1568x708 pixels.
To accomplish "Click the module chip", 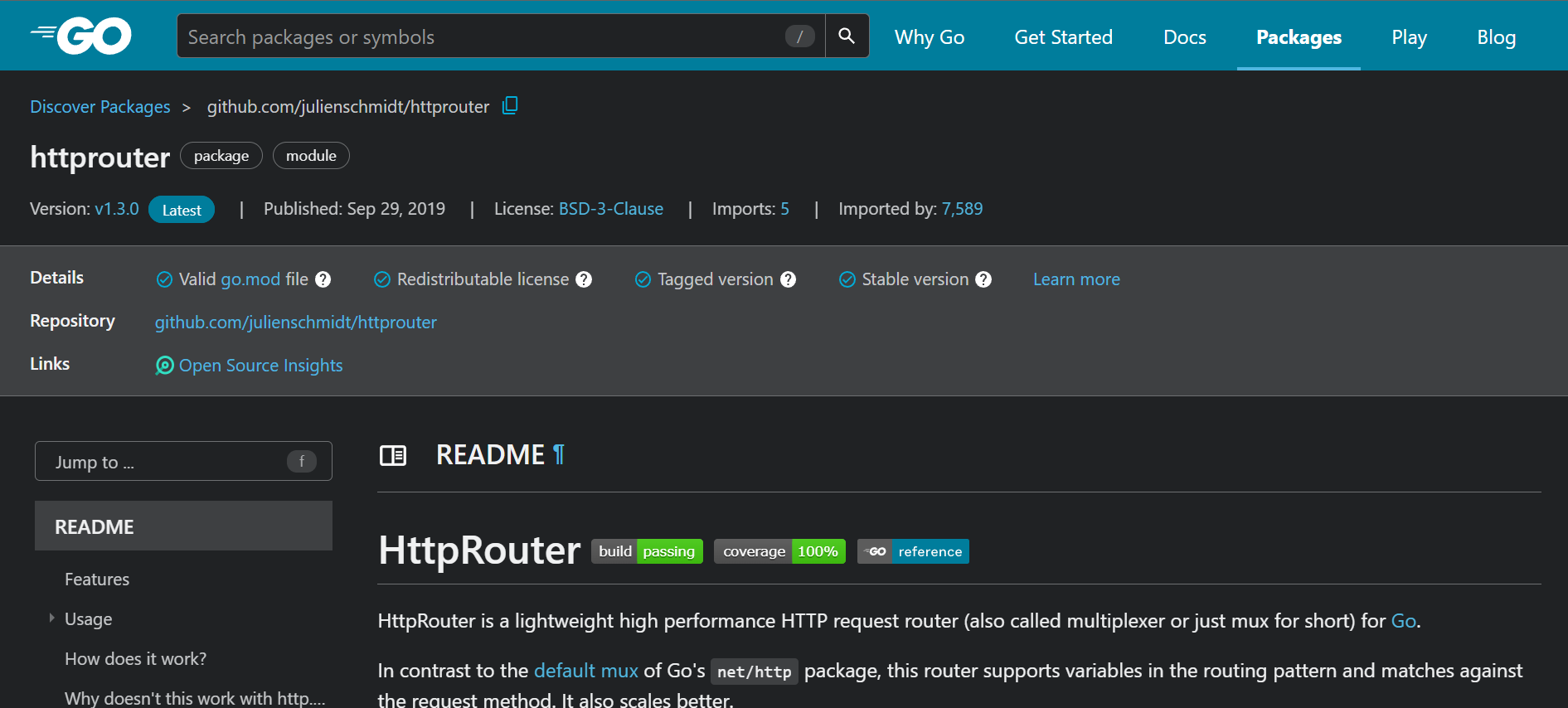I will point(311,156).
